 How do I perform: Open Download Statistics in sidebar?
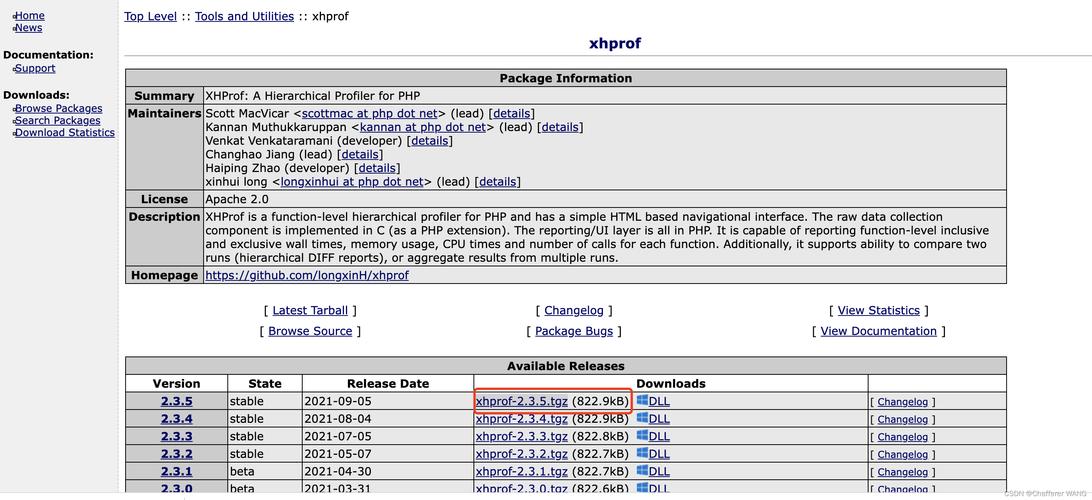click(x=65, y=132)
